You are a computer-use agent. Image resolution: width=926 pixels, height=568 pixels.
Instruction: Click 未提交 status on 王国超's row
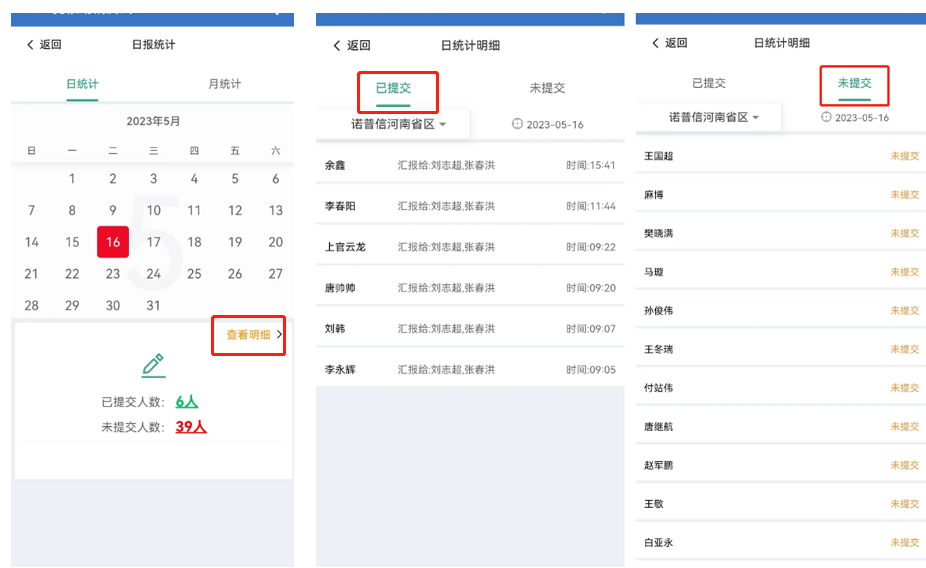click(905, 156)
